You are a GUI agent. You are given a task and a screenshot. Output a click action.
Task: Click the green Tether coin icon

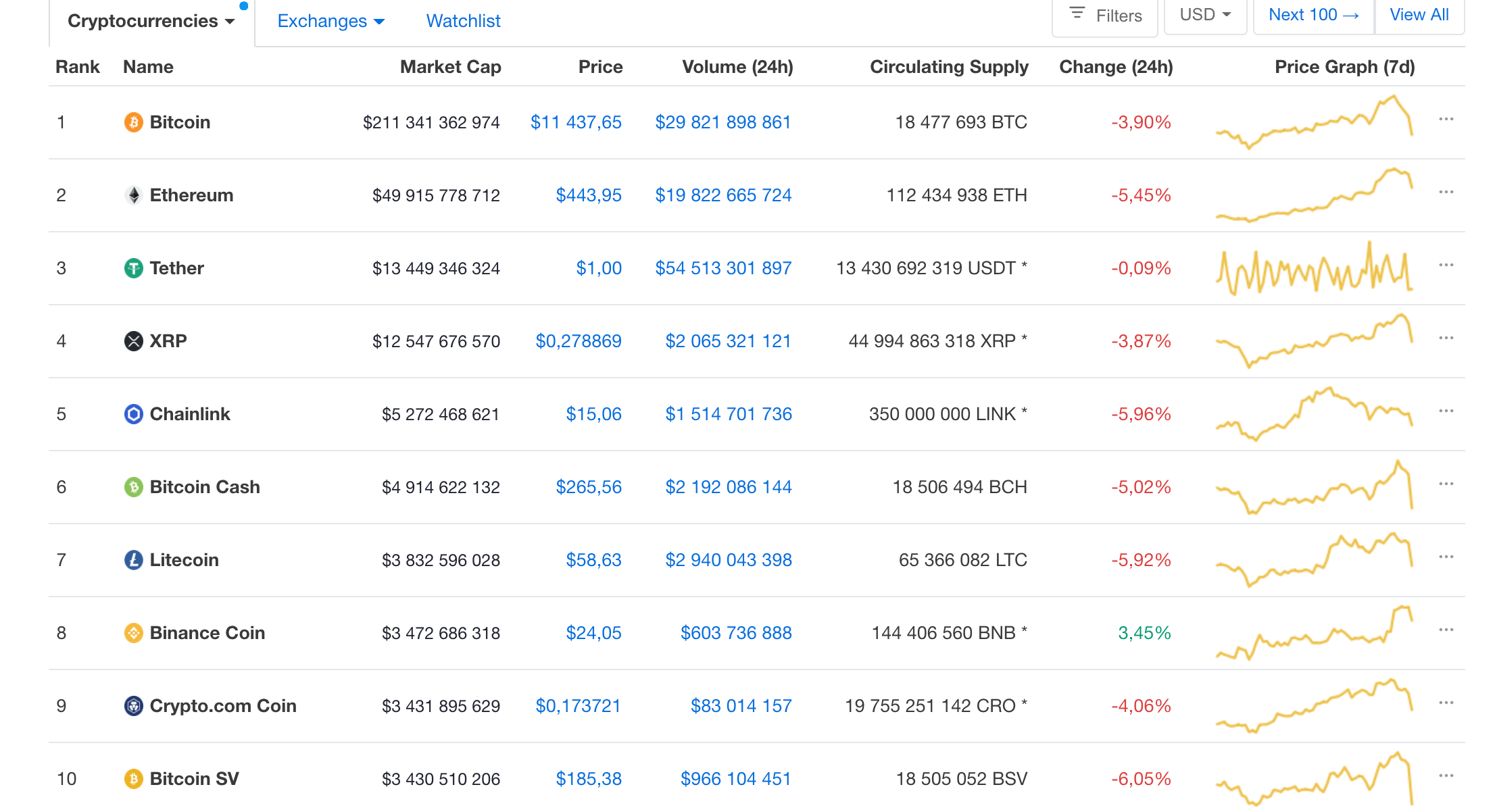133,268
